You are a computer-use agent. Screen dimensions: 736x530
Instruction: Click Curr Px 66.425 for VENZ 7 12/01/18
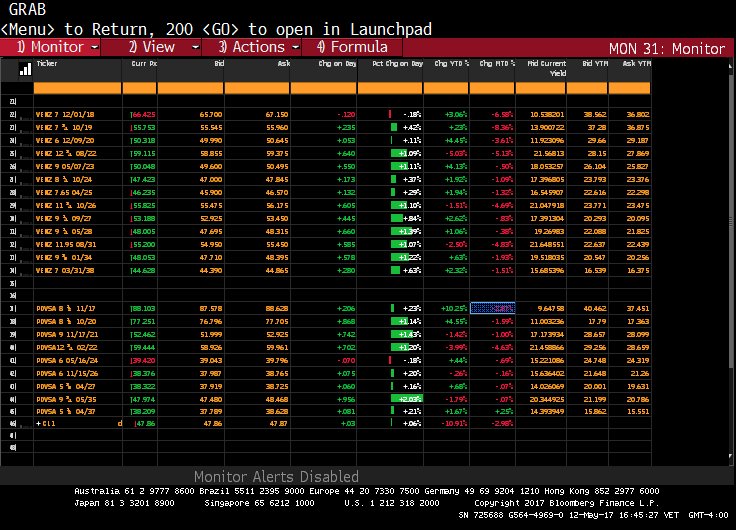click(x=143, y=115)
